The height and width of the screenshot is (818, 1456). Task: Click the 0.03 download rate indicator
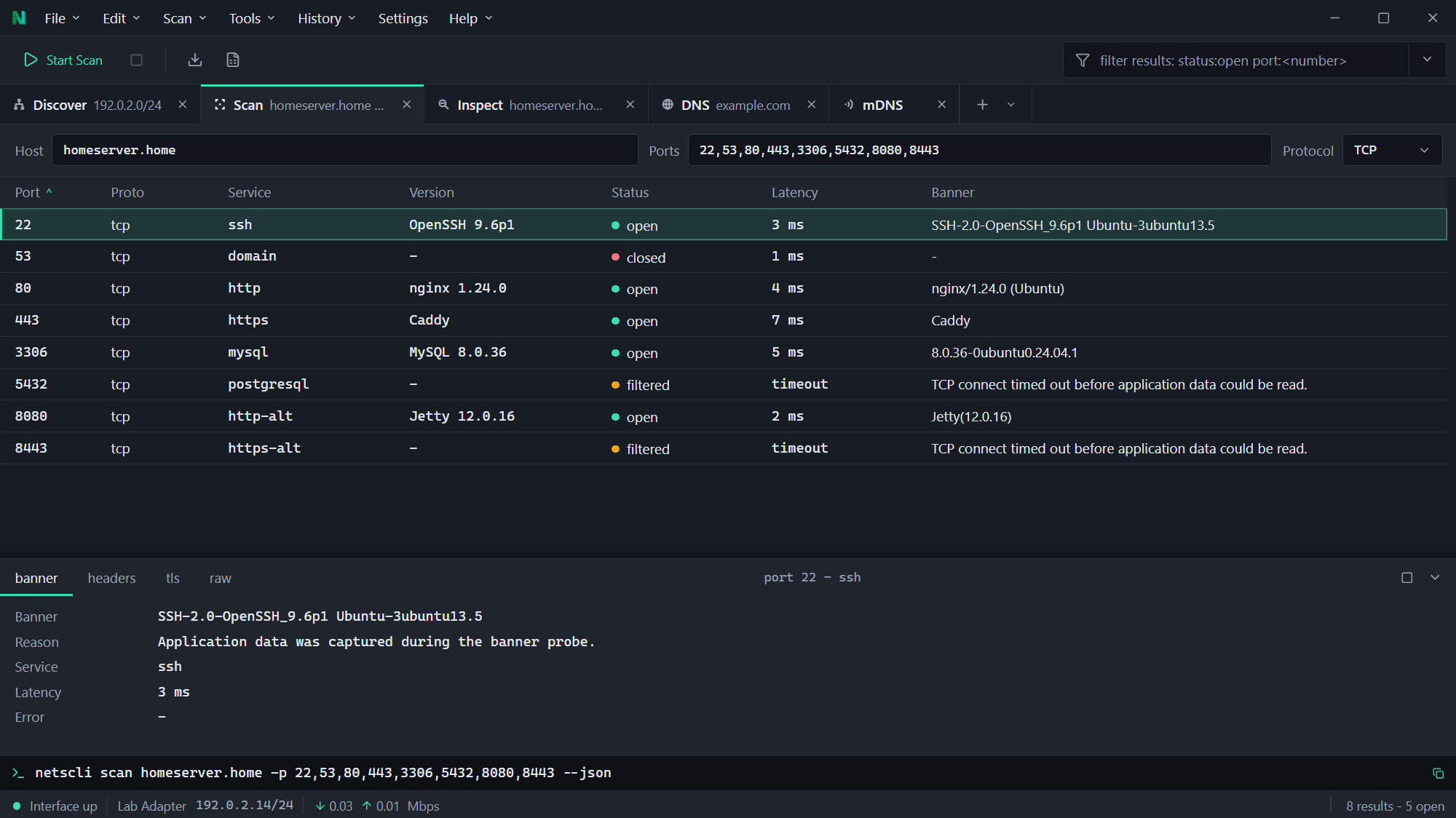333,806
